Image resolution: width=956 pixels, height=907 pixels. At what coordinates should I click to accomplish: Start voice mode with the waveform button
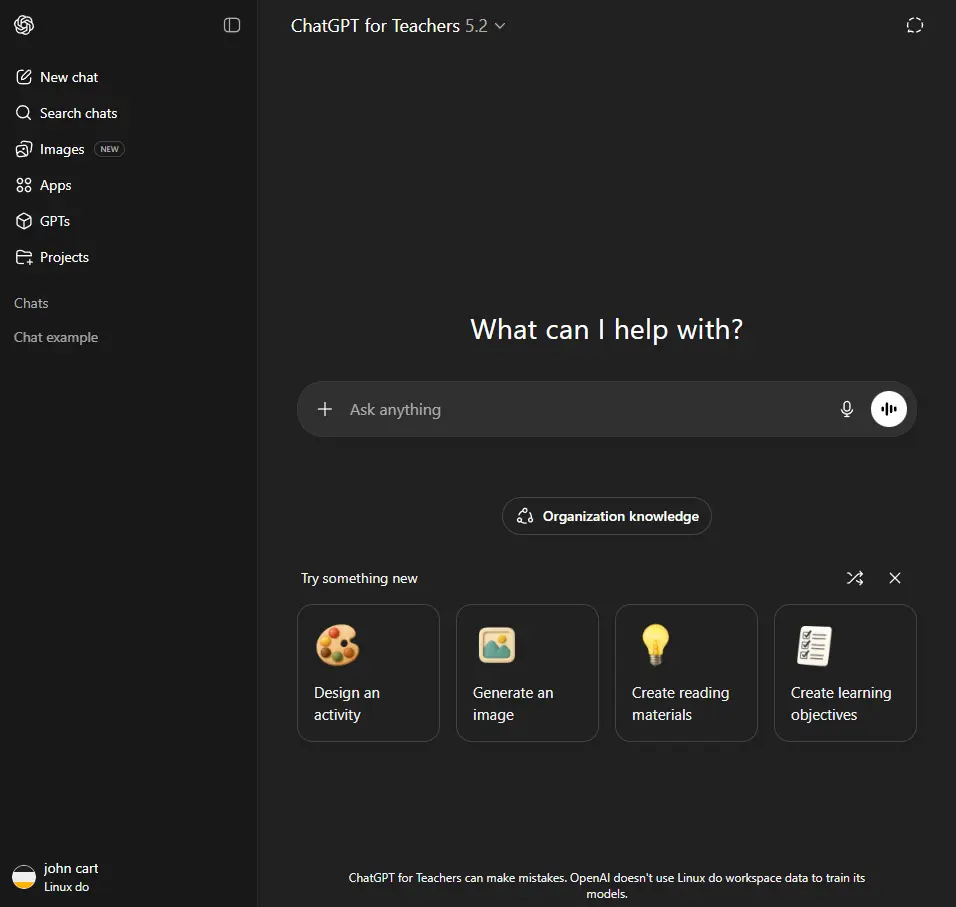click(888, 409)
